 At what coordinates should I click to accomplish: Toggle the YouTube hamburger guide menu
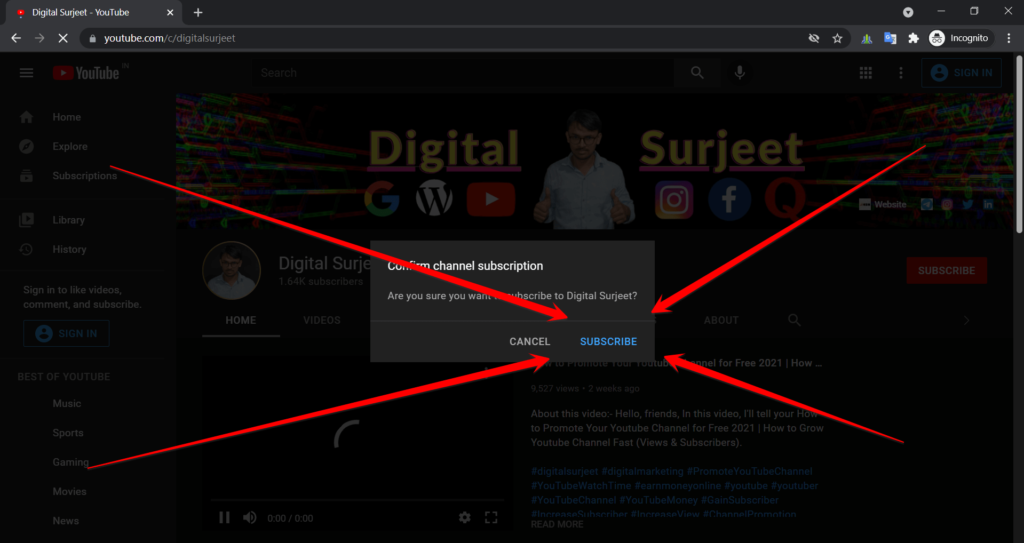(x=26, y=73)
